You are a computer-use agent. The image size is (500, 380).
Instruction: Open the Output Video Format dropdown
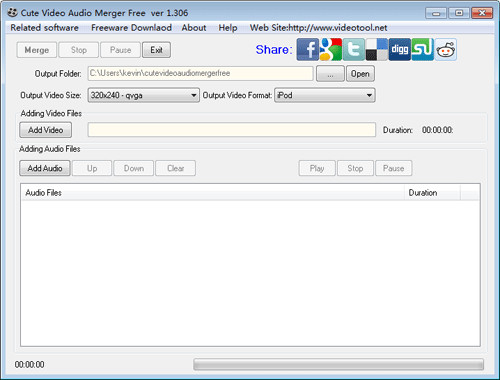click(325, 95)
